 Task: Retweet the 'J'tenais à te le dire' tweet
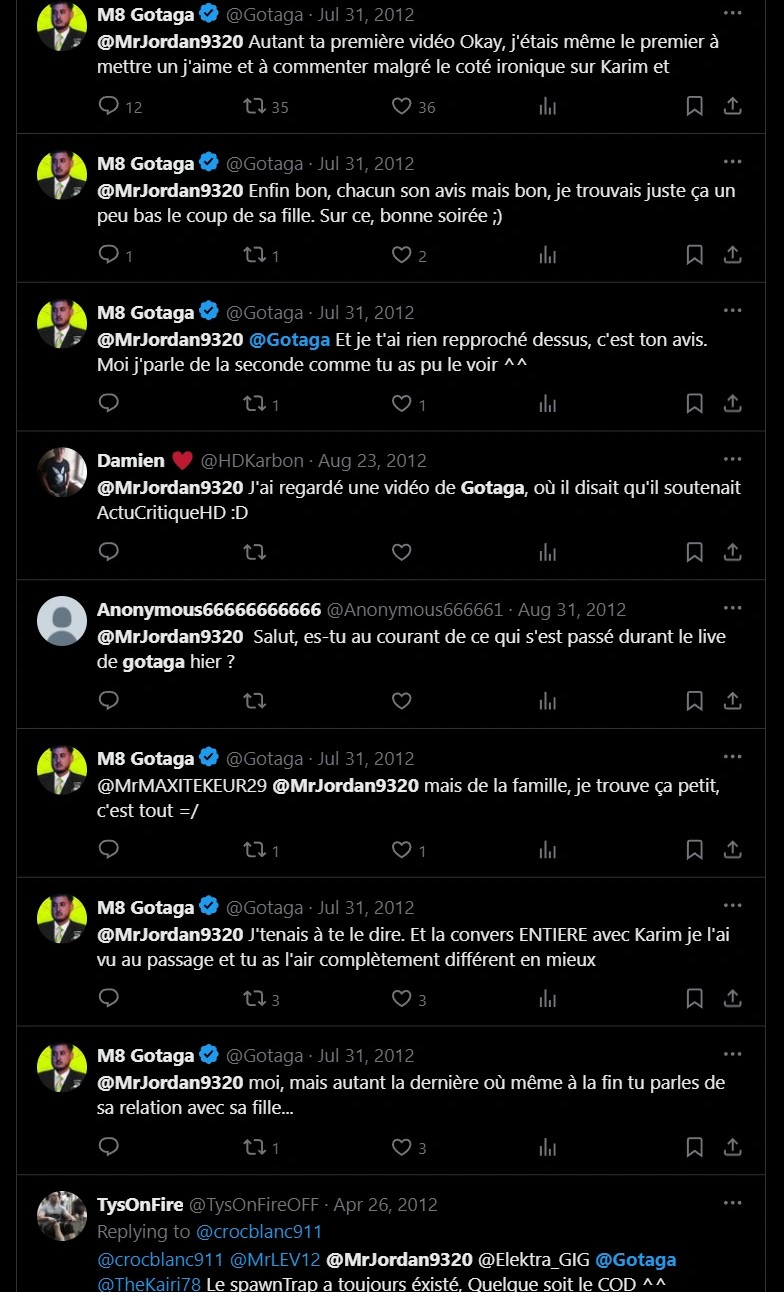tap(253, 998)
